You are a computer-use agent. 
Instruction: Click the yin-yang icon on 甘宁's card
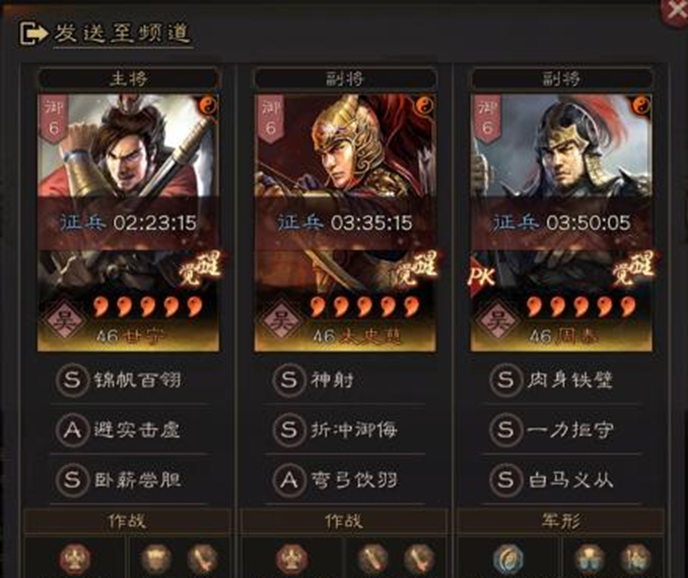209,106
